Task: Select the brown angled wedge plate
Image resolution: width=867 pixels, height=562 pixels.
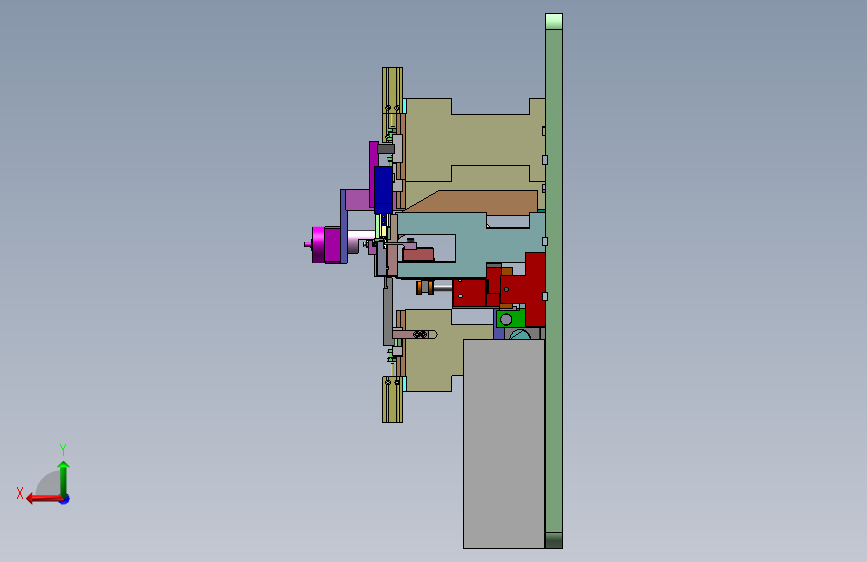Action: 470,201
